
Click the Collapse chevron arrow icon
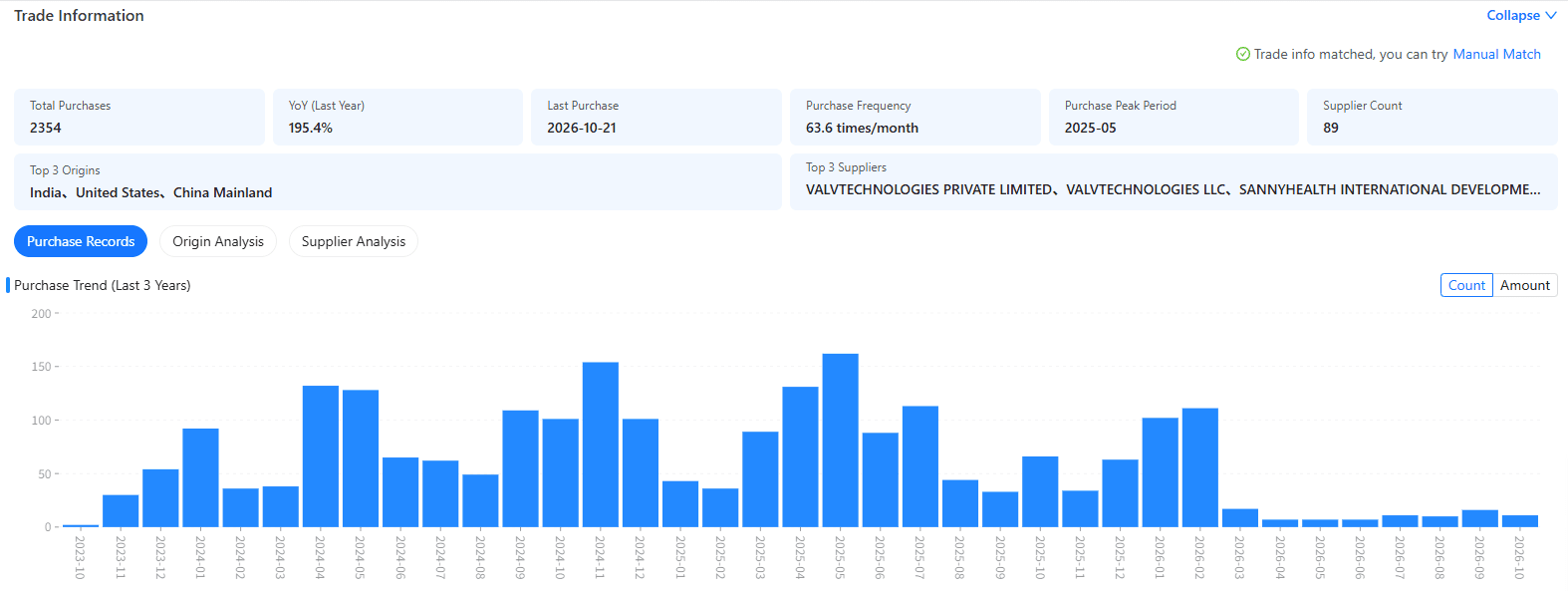pos(1550,16)
